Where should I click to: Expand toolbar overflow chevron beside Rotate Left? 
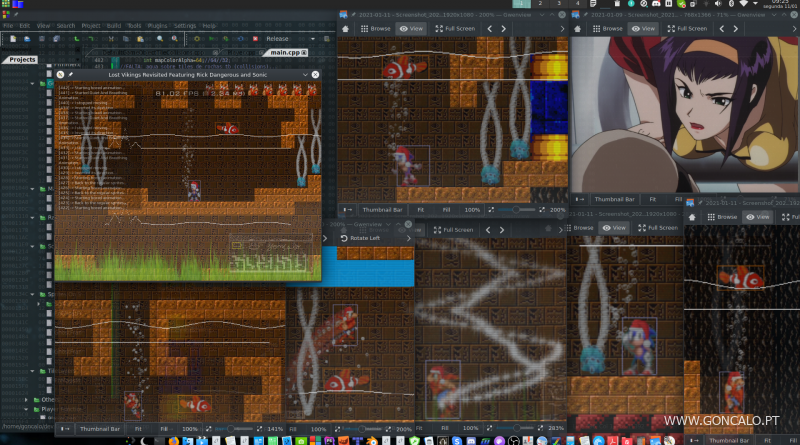click(408, 238)
